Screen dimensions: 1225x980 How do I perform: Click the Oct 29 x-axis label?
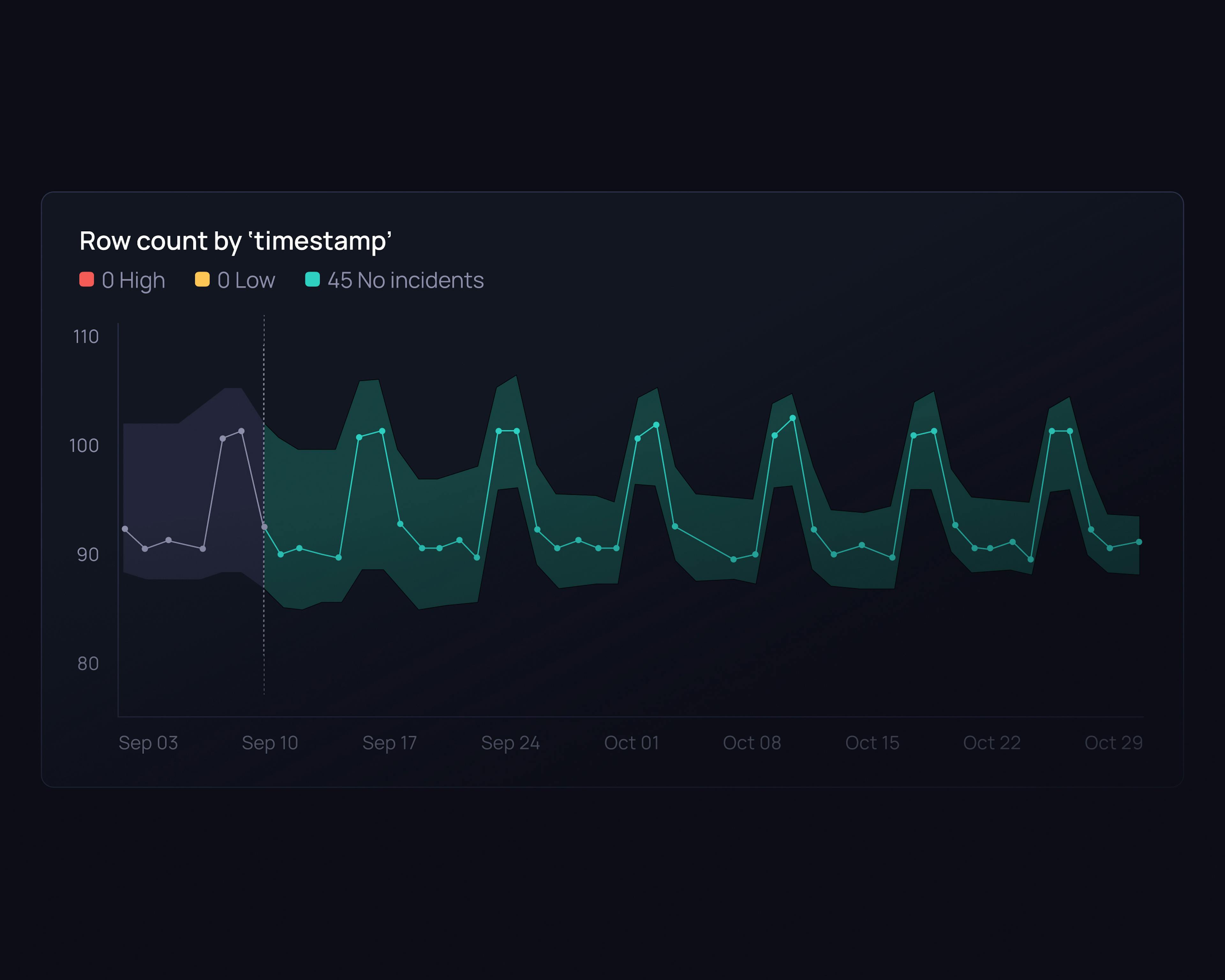pyautogui.click(x=1113, y=743)
